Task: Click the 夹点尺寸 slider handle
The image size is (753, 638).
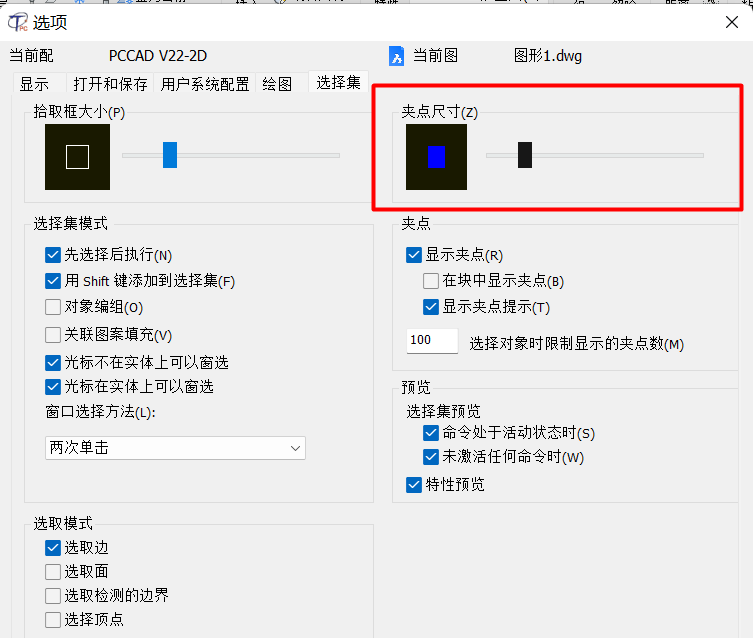Action: click(x=525, y=155)
